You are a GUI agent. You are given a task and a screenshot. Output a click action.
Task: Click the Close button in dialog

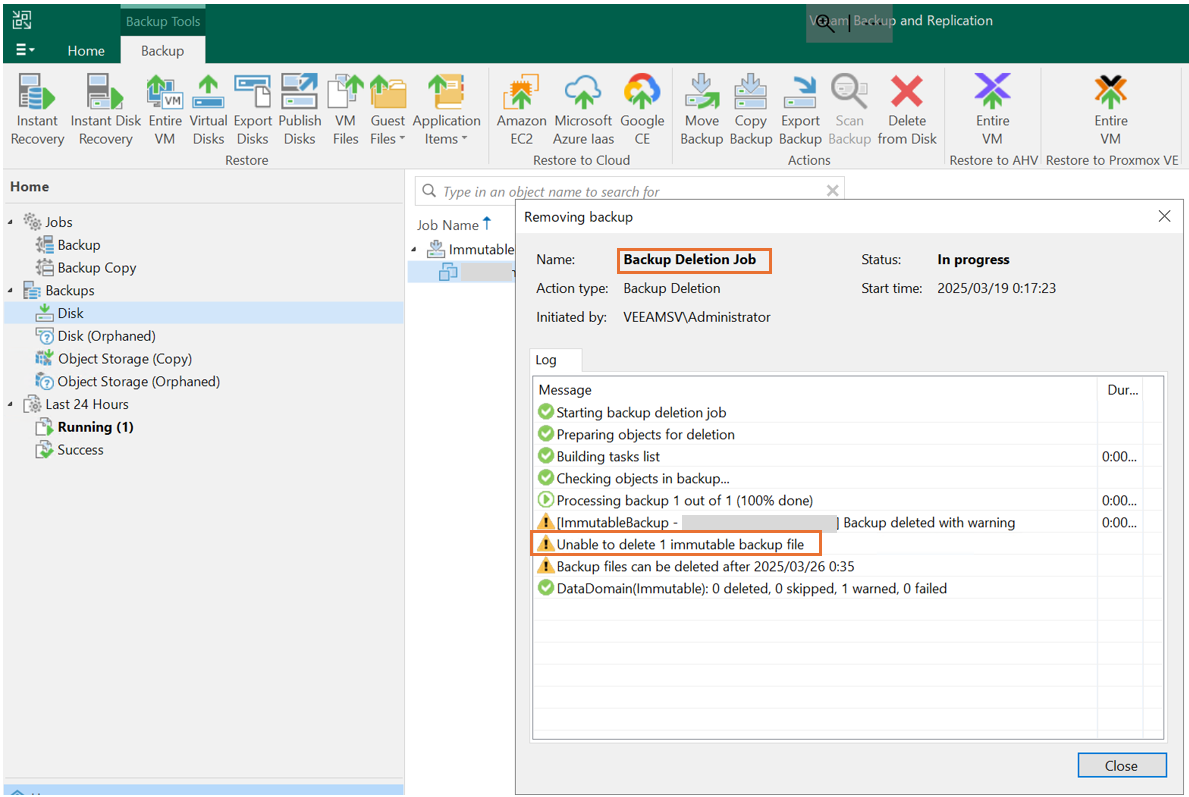point(1122,765)
